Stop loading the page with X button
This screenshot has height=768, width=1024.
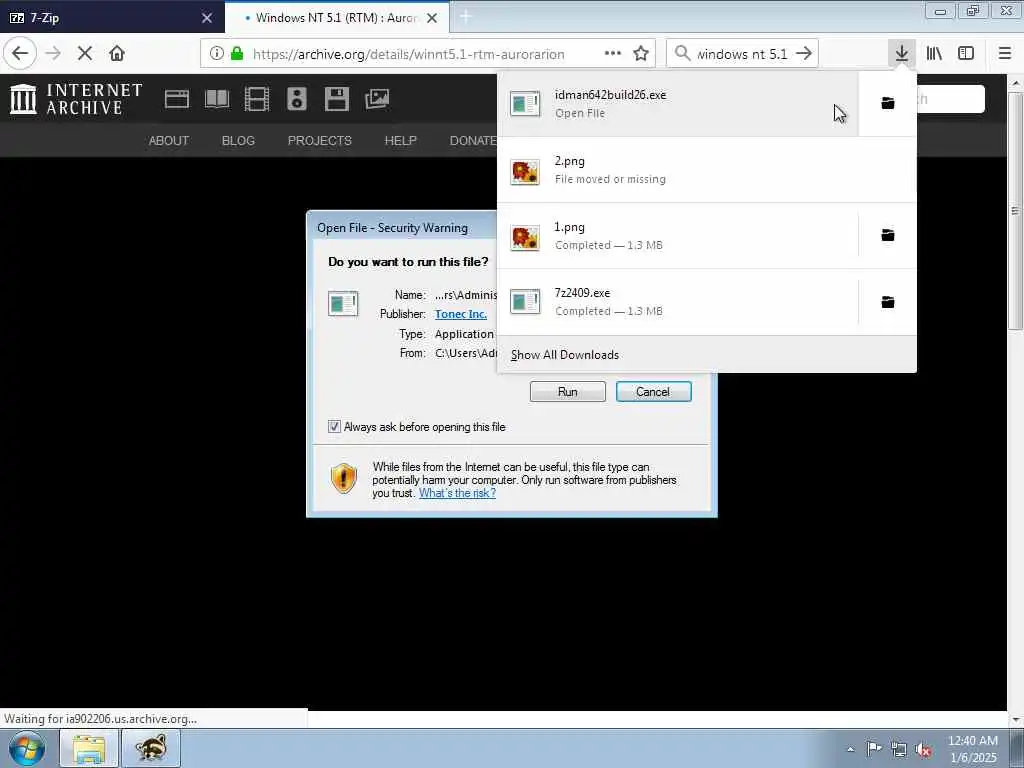[85, 54]
